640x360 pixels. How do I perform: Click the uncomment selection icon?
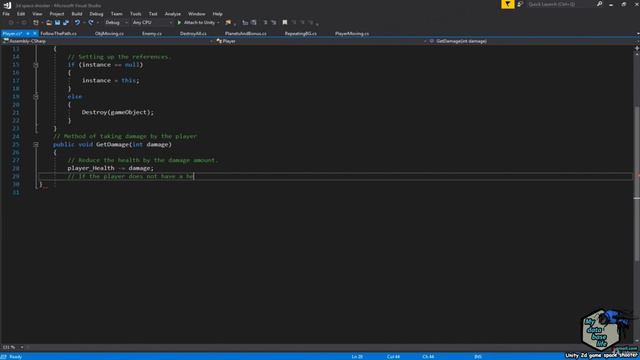[x=273, y=22]
